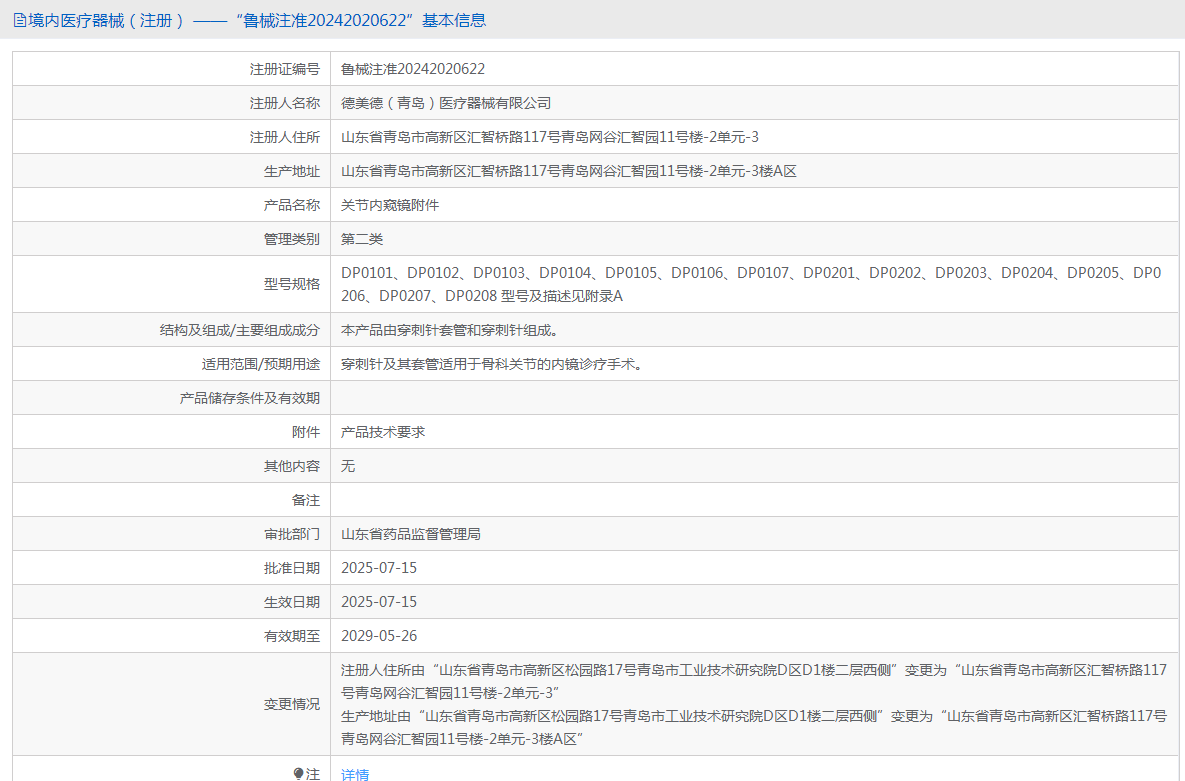Click the document icon in the page header
This screenshot has height=781, width=1185.
(x=19, y=20)
